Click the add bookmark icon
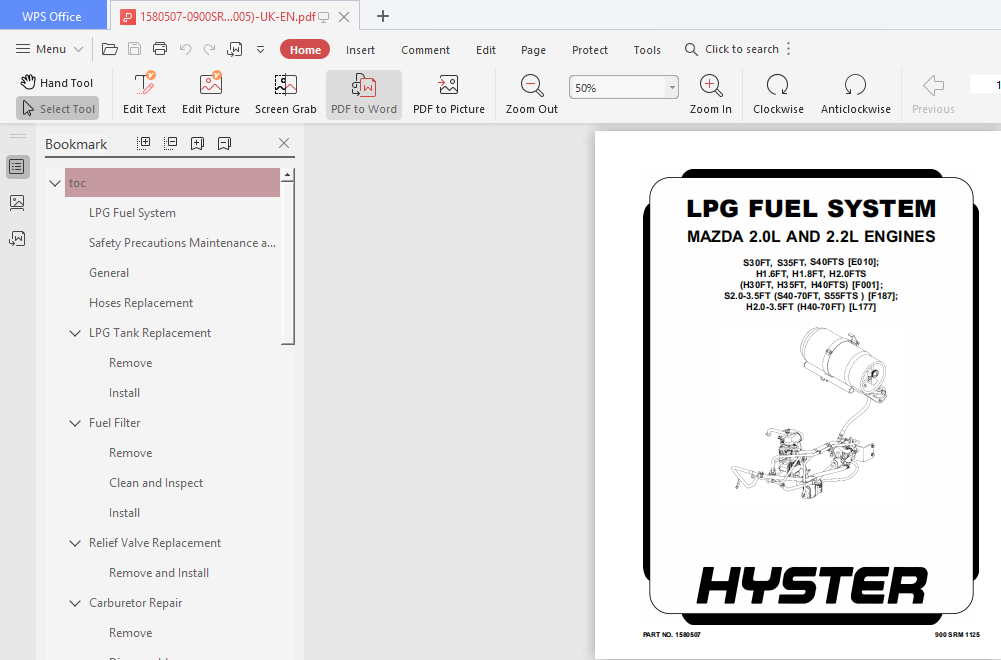The image size is (1001, 660). tap(197, 143)
